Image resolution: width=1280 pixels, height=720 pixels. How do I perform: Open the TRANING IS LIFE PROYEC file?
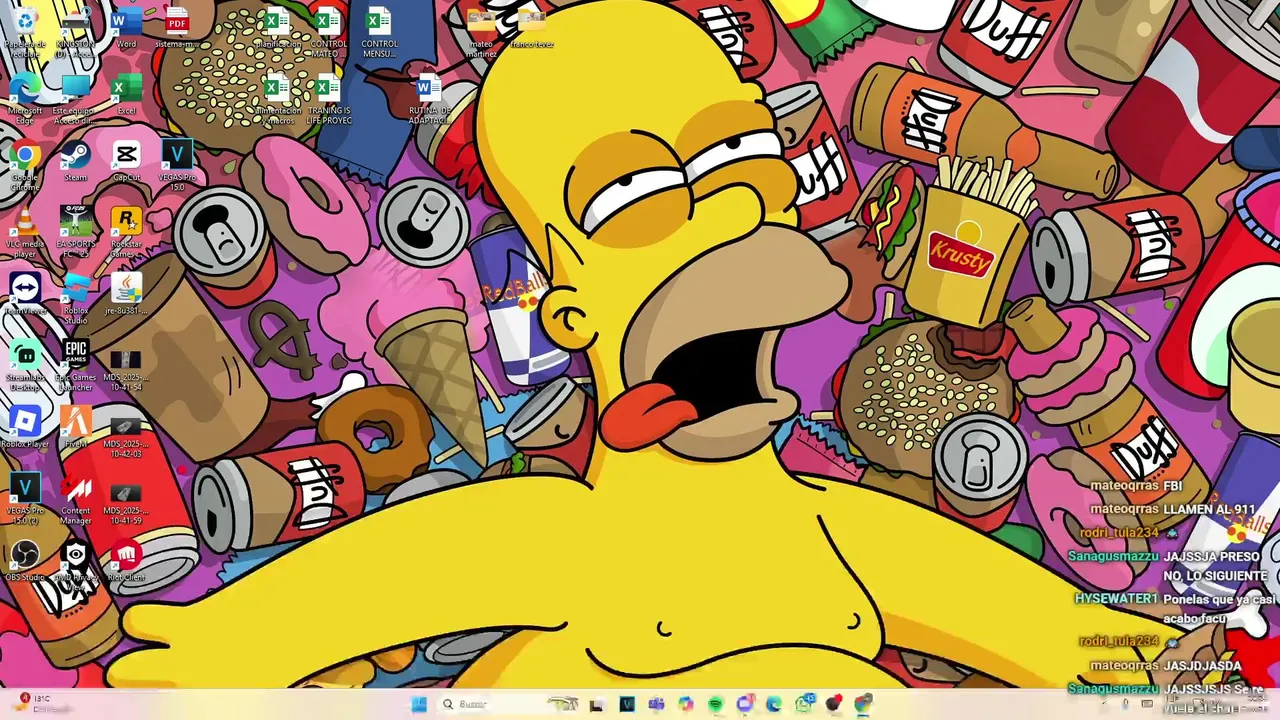tap(328, 98)
